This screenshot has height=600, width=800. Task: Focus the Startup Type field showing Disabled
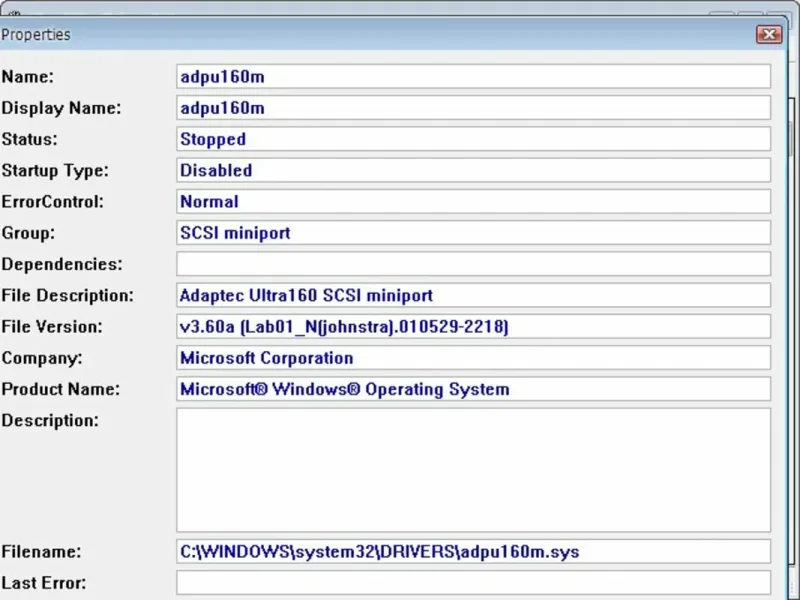pyautogui.click(x=473, y=170)
